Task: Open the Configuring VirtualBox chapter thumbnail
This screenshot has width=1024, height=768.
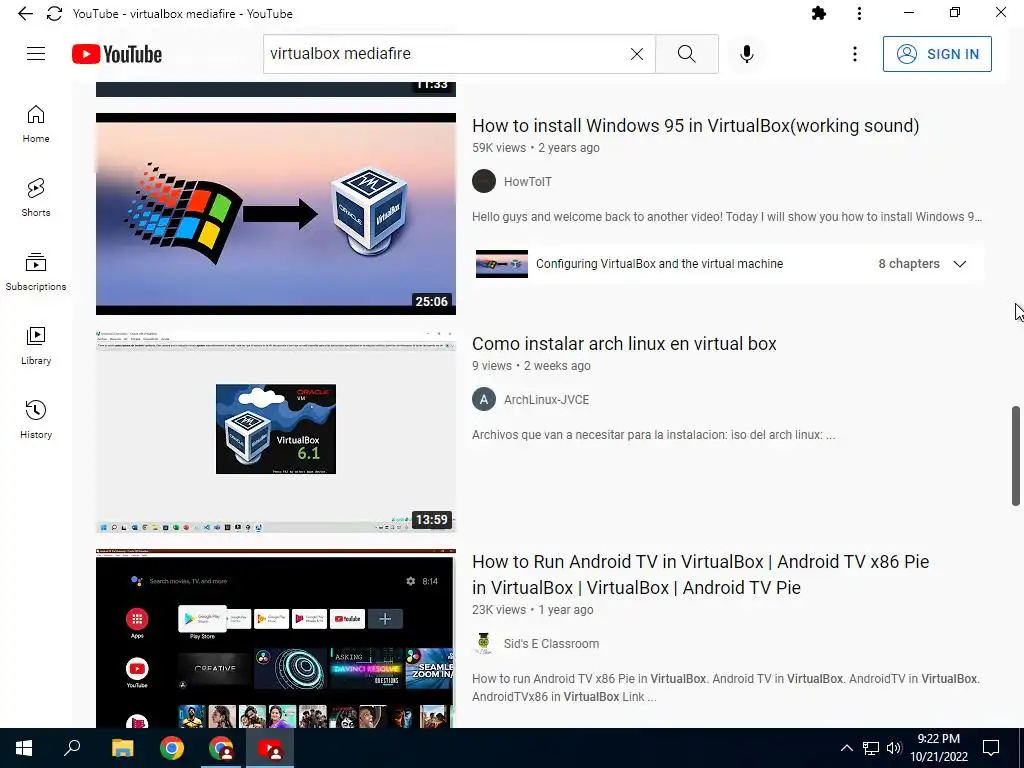Action: coord(502,264)
